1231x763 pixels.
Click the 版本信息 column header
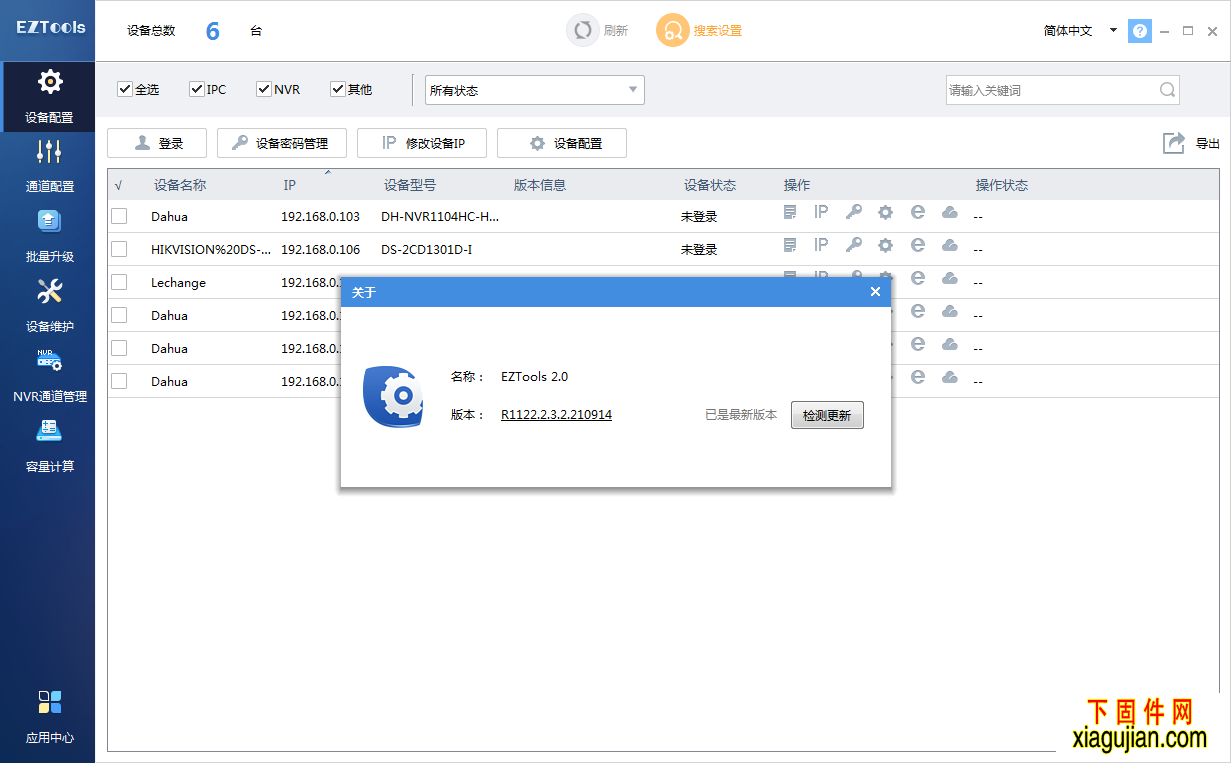[x=540, y=185]
